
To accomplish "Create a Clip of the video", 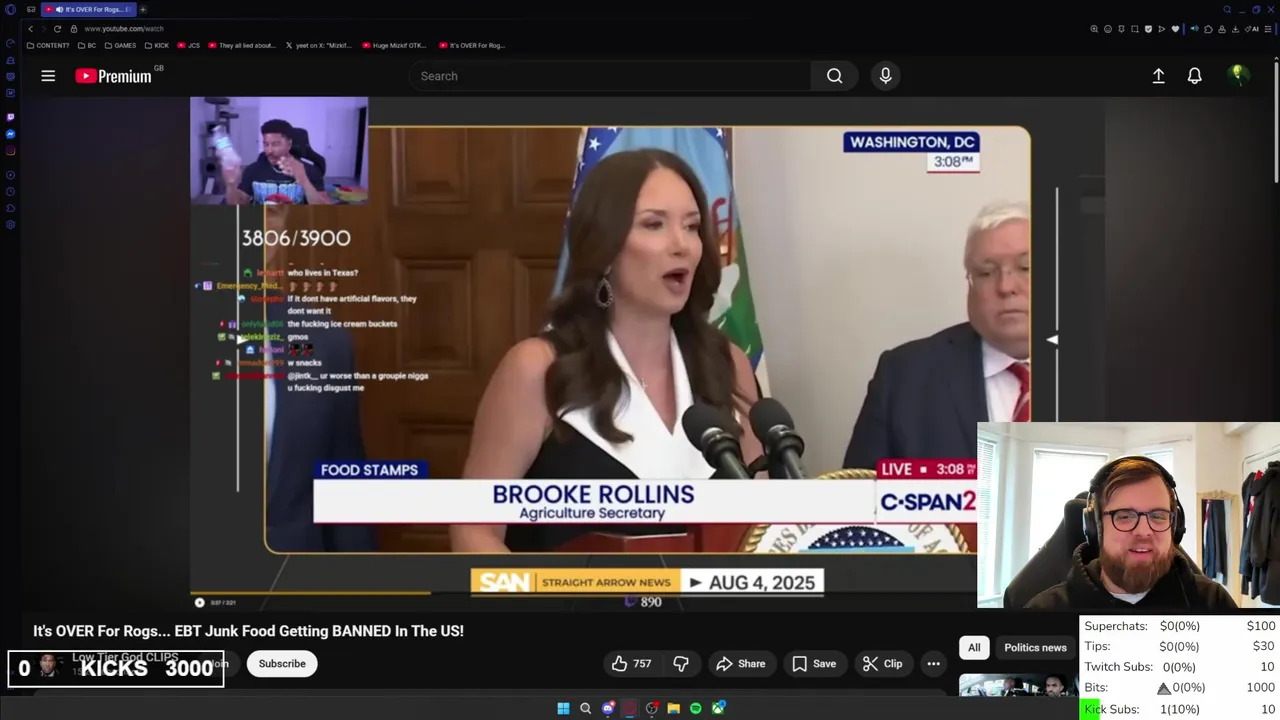I will pos(882,664).
